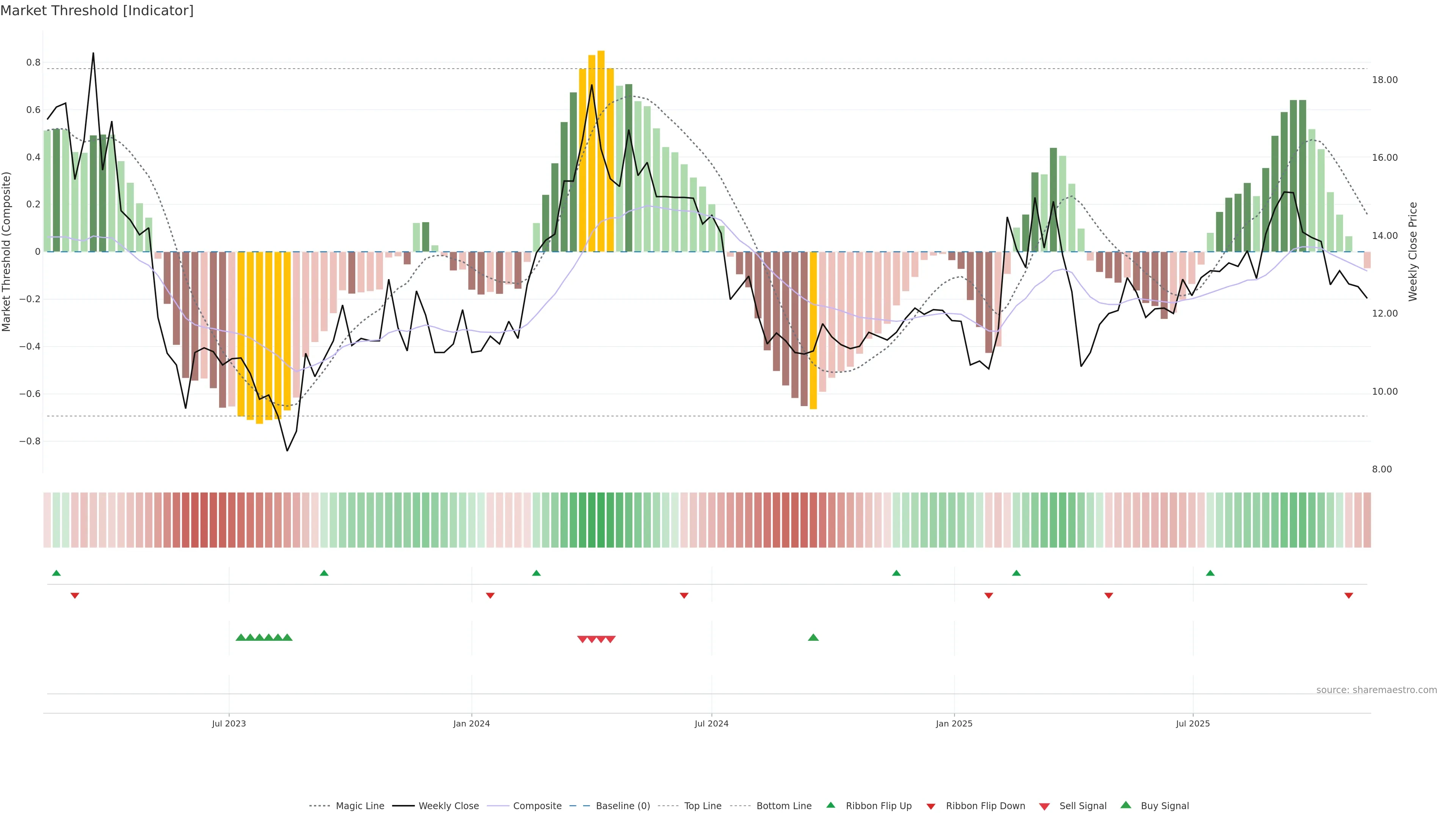Image resolution: width=1456 pixels, height=819 pixels.
Task: Click the source: sharemaestro.com text
Action: (1376, 690)
